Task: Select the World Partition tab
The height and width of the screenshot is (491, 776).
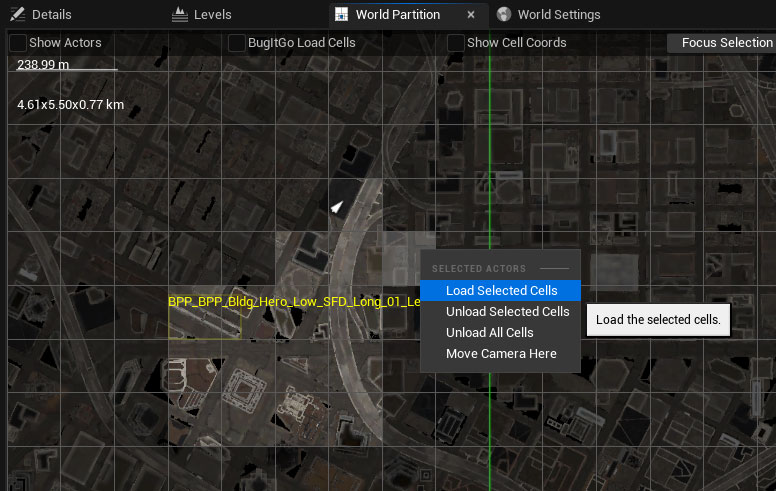Action: (x=397, y=15)
